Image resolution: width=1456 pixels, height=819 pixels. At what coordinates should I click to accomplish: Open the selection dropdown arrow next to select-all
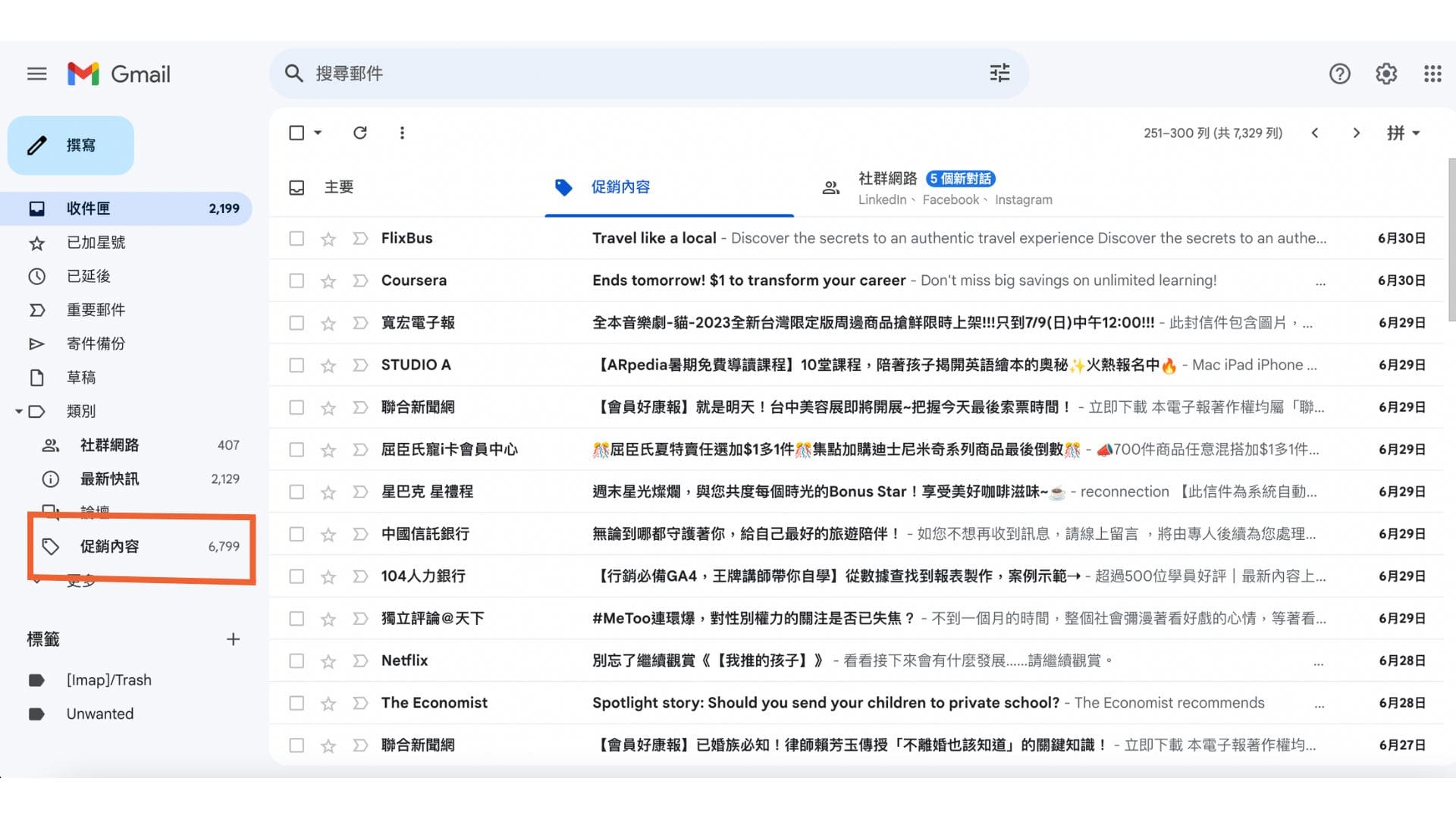[316, 133]
